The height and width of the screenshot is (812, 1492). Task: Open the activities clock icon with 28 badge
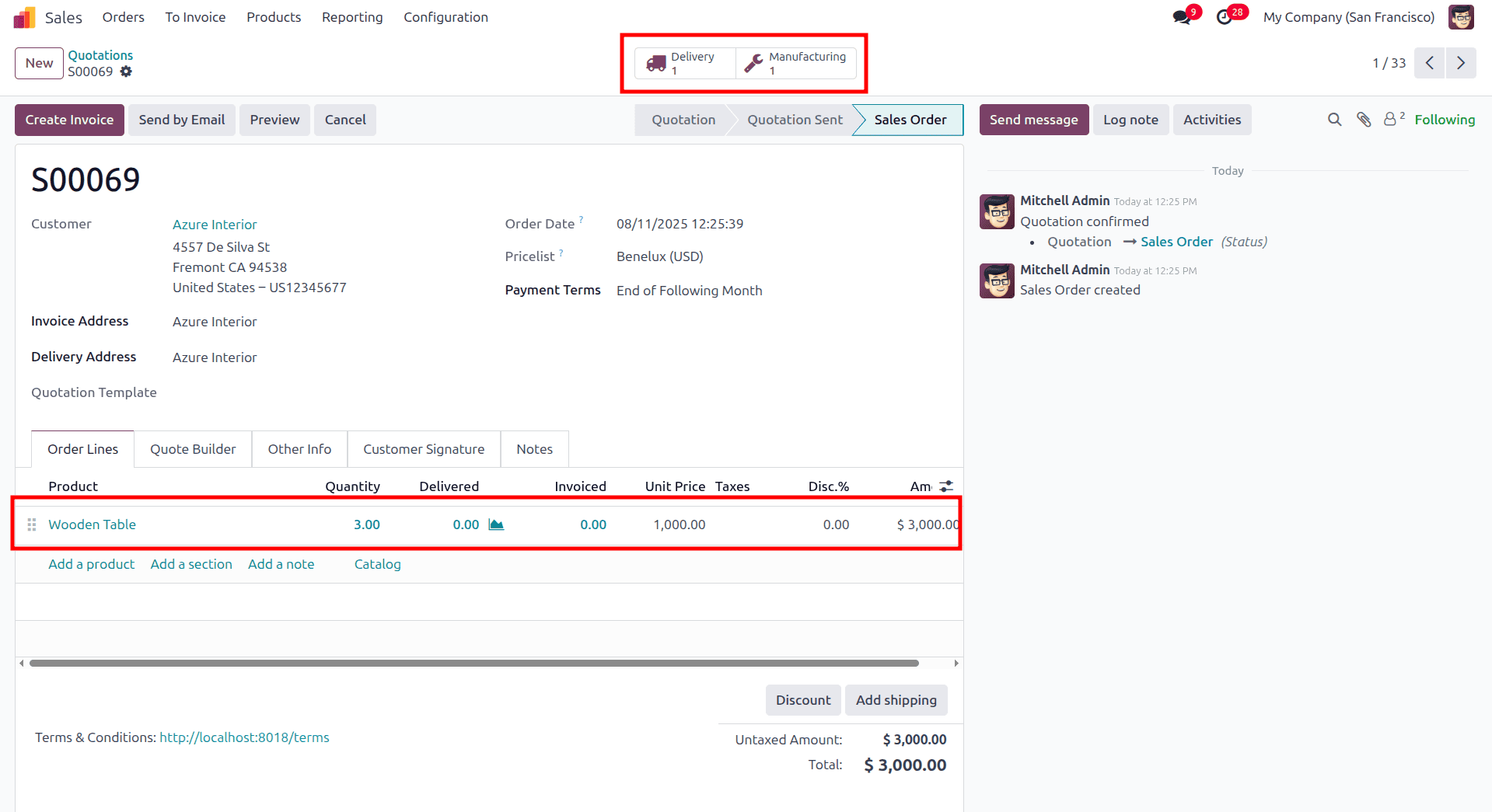point(1225,17)
